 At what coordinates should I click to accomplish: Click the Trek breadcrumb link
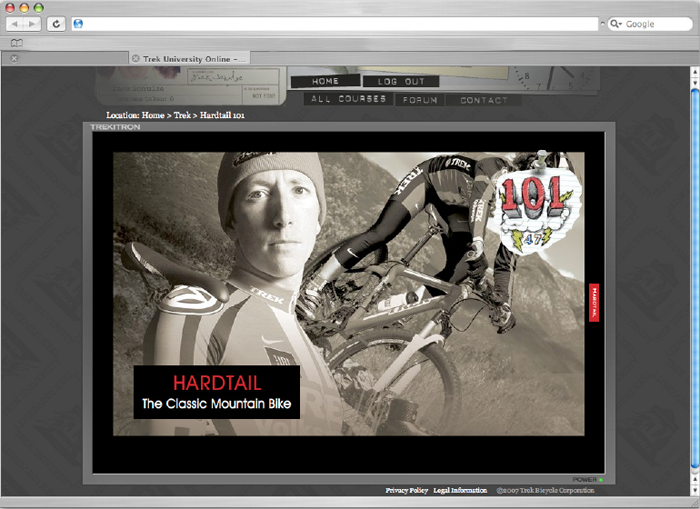tap(182, 116)
